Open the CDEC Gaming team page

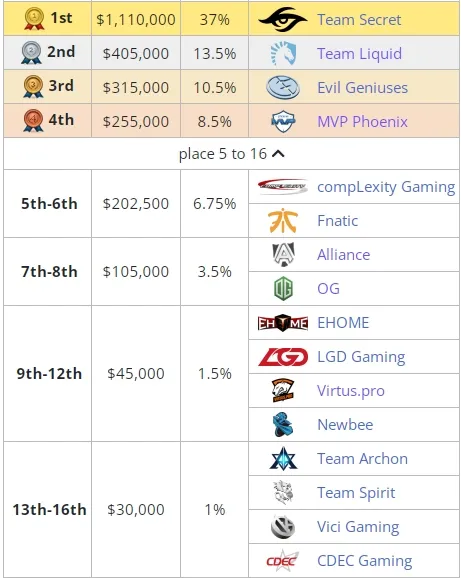point(364,560)
